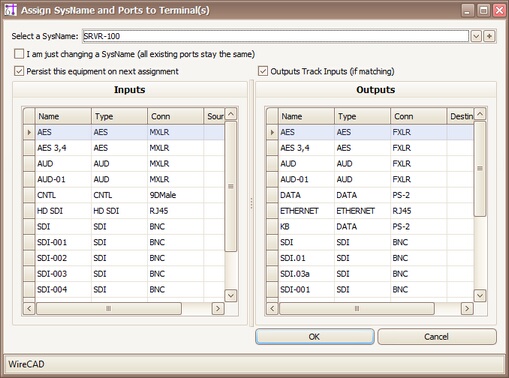Click the '9DMale' connector cell in Inputs
Screen dimensions: 509x378
tap(175, 195)
